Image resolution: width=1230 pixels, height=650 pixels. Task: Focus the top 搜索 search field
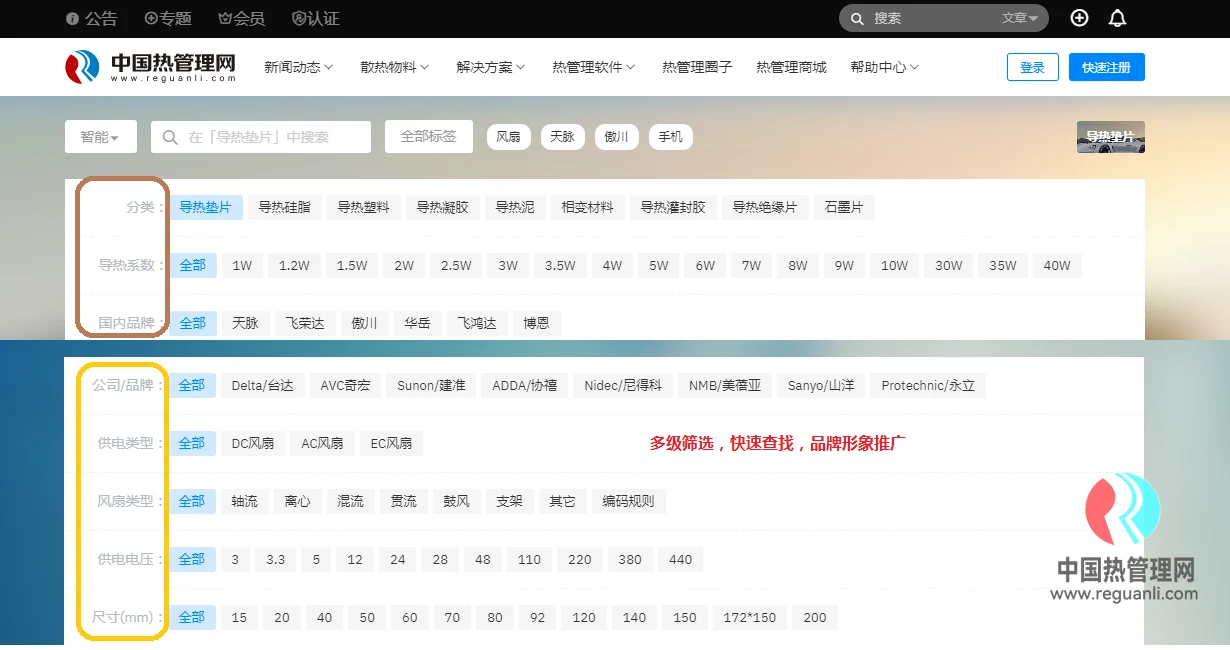coord(930,18)
